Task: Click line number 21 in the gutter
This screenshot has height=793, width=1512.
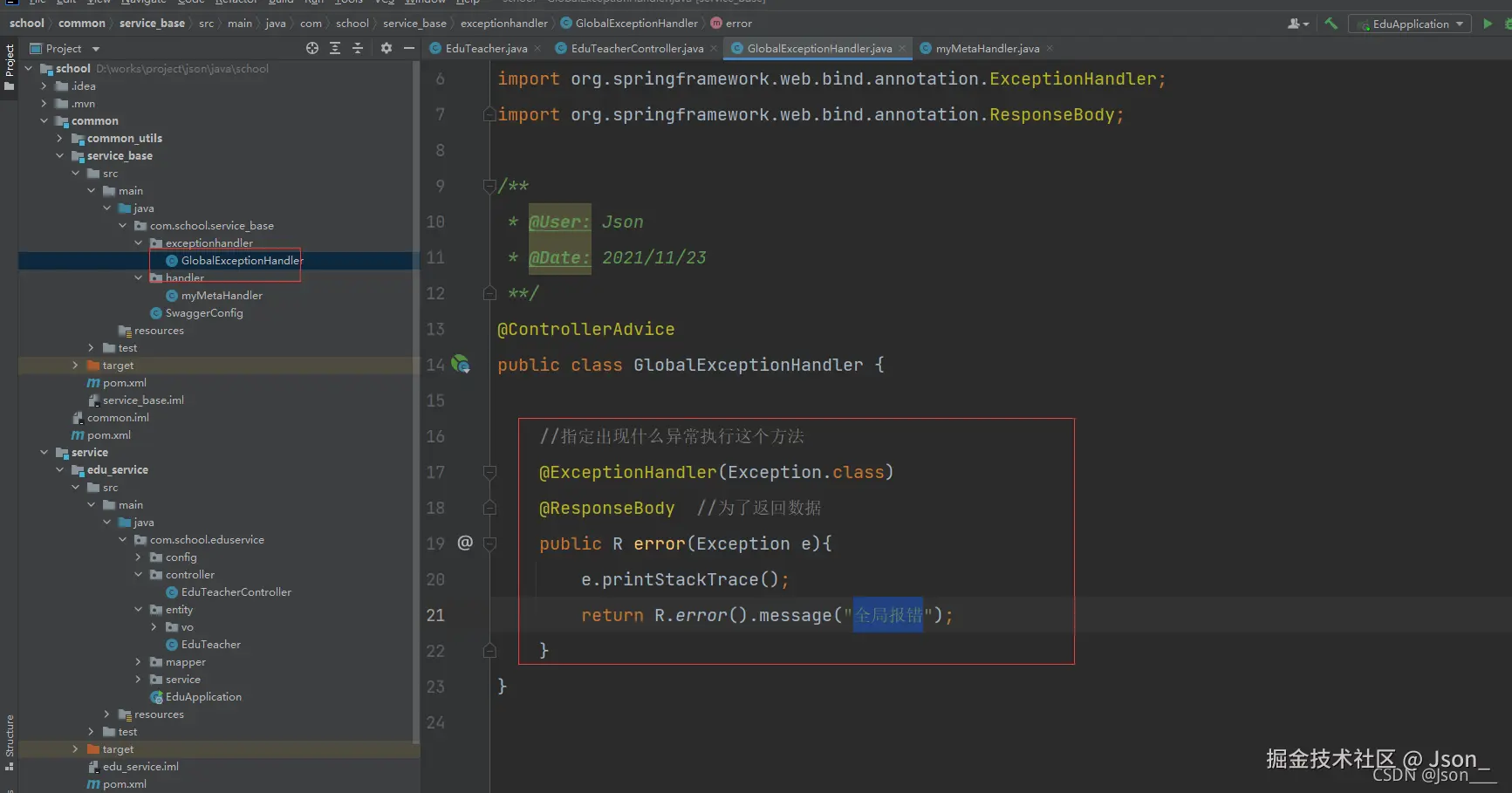Action: [x=435, y=615]
